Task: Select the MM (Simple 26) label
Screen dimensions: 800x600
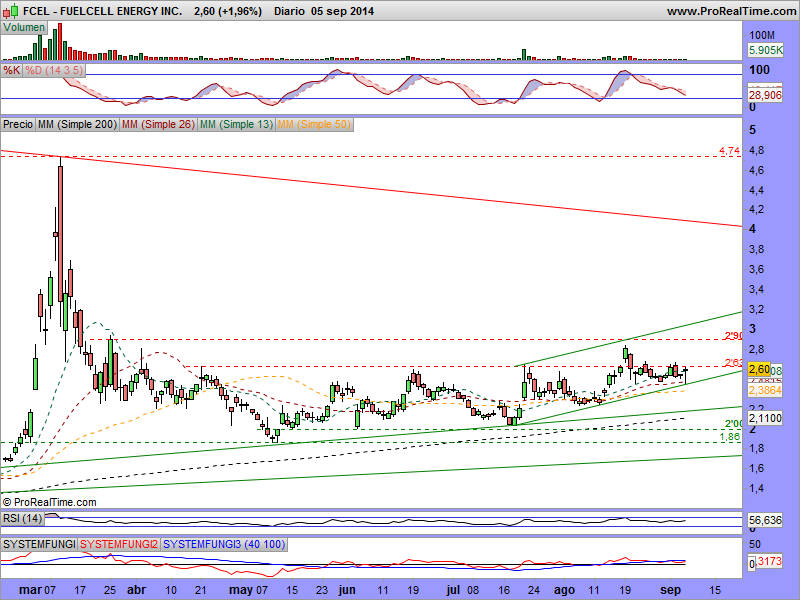Action: click(159, 124)
